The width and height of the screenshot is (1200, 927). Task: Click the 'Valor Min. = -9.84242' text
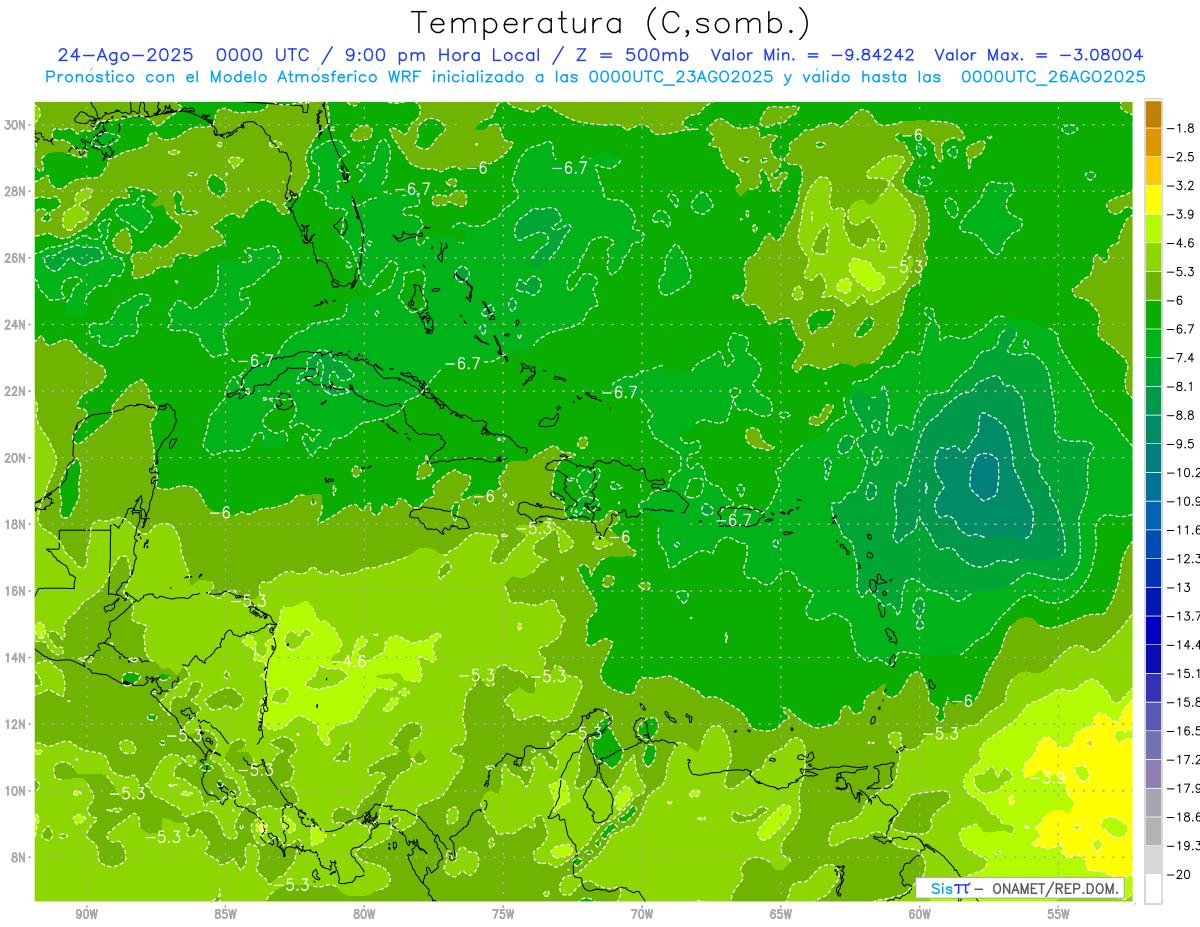tap(812, 55)
